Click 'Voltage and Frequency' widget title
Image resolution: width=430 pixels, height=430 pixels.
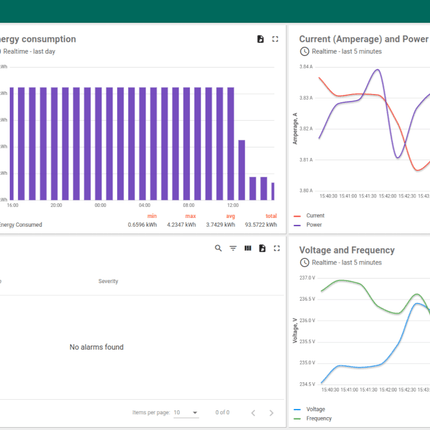pos(347,250)
